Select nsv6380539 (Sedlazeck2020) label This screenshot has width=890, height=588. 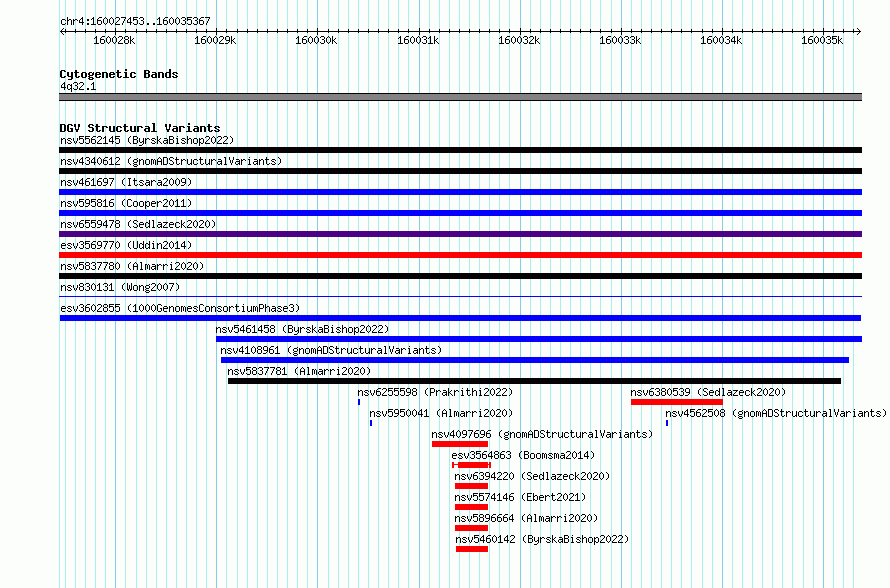click(x=708, y=392)
